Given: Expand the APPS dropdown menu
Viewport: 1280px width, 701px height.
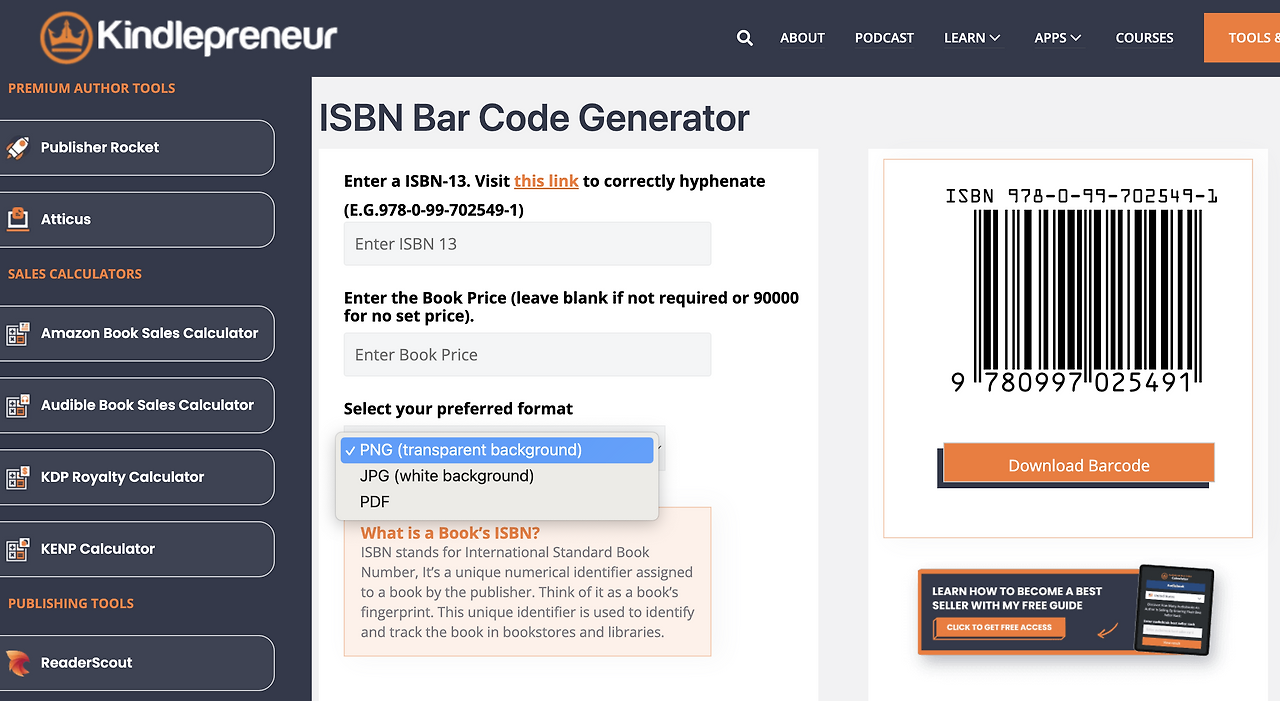Looking at the screenshot, I should point(1058,38).
